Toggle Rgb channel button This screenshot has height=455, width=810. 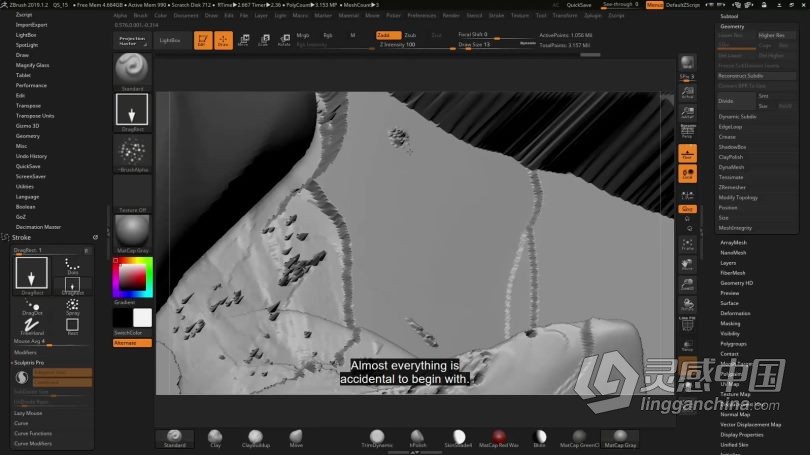pyautogui.click(x=328, y=35)
